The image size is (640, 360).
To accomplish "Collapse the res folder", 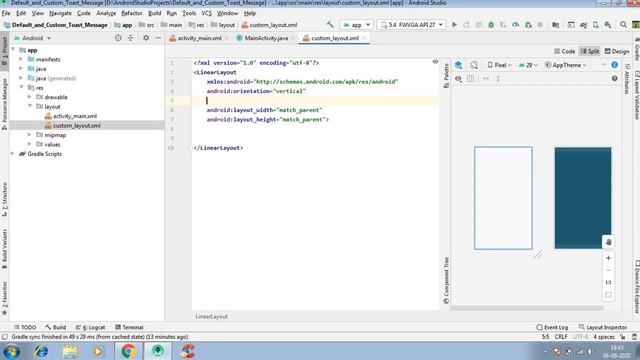I will (21, 87).
